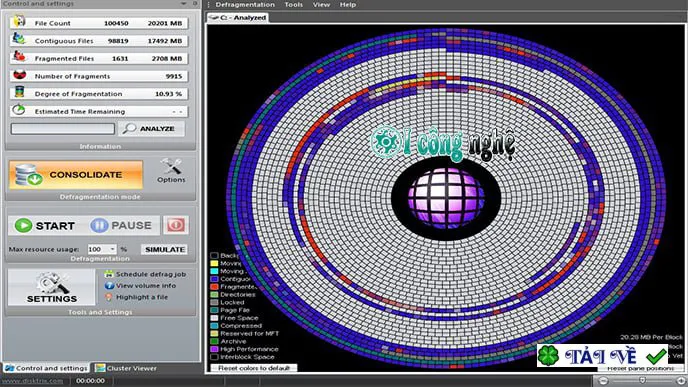
Task: Open SETTINGS gears button
Action: [x=51, y=287]
